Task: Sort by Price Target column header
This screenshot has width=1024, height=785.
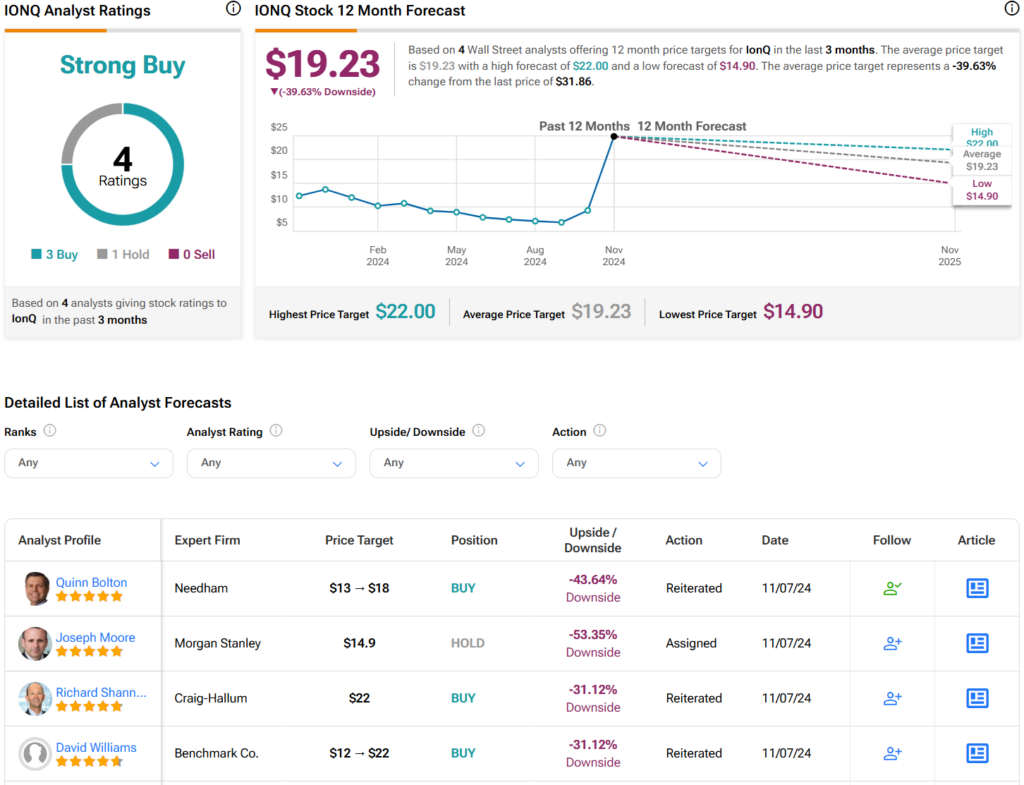Action: tap(359, 540)
